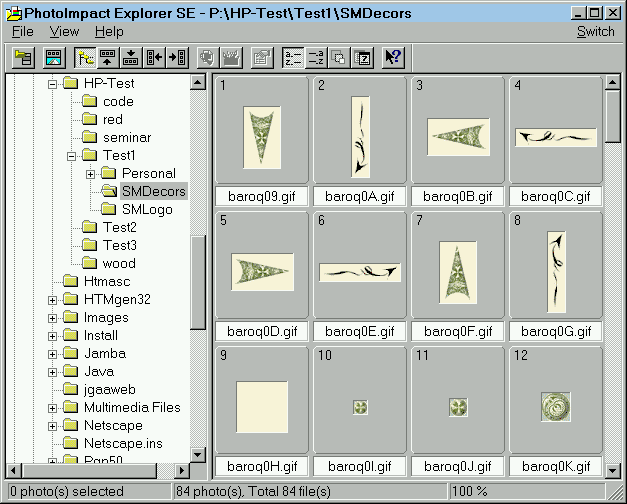Click the grayed-out properties sheet icon
This screenshot has width=627, height=504.
click(x=262, y=58)
